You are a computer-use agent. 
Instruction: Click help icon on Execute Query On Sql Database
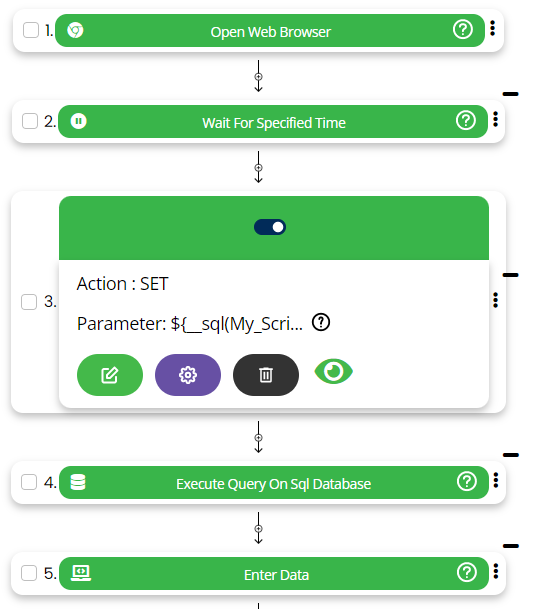click(467, 482)
